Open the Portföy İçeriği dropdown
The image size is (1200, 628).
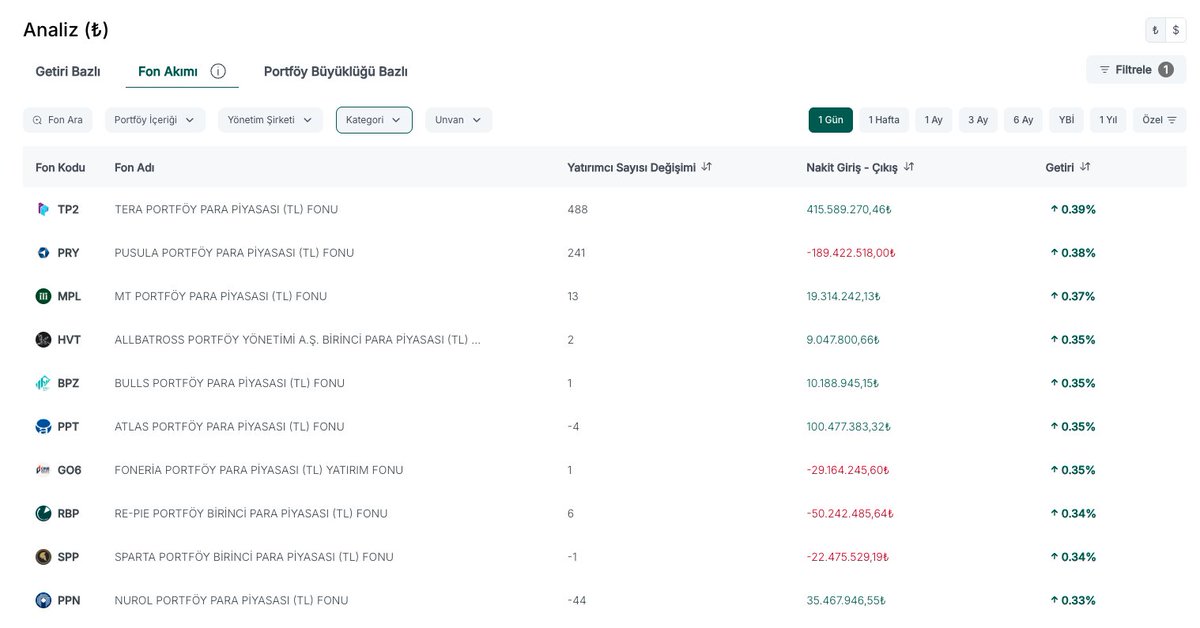pos(155,120)
